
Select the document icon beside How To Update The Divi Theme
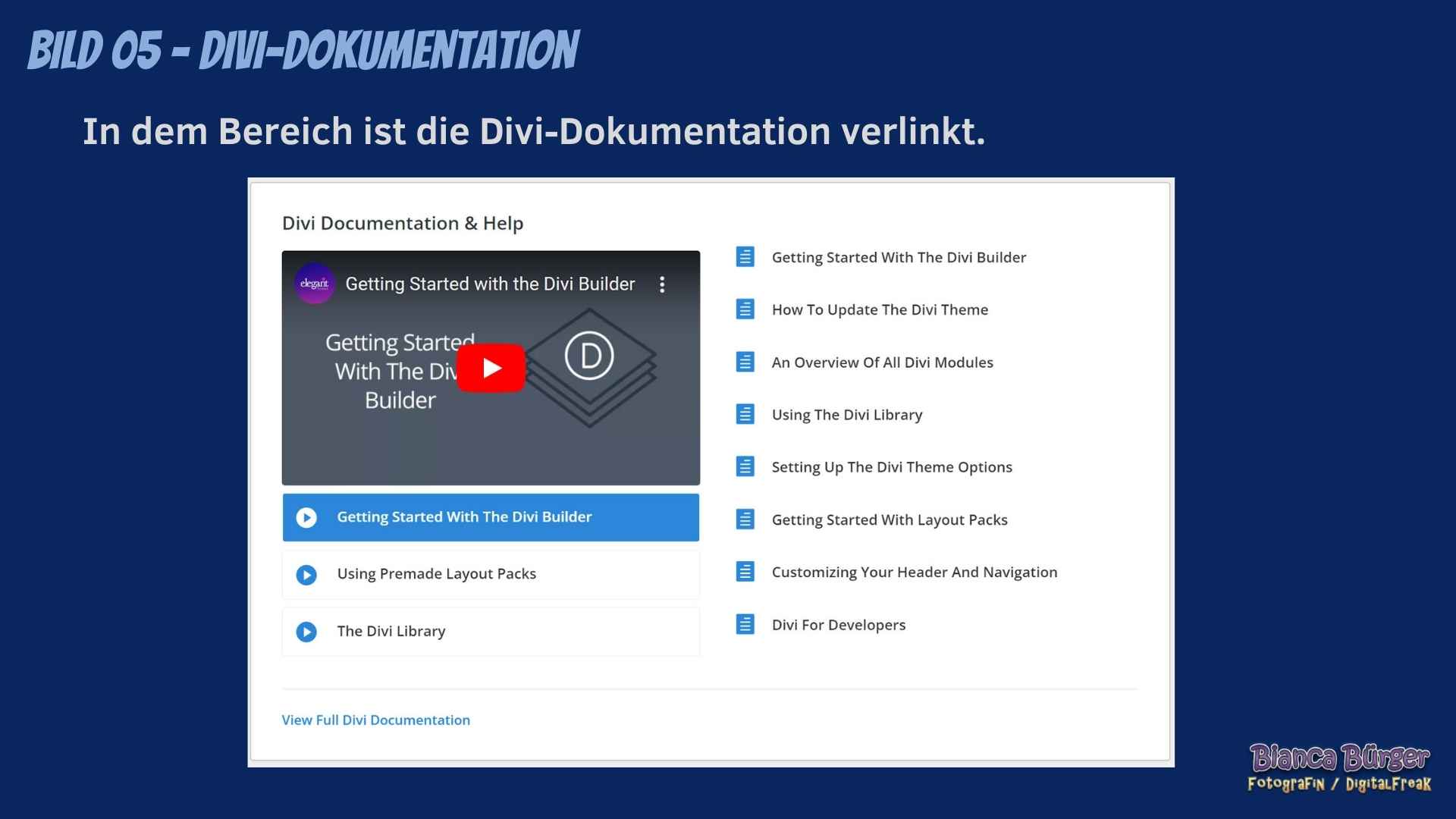(745, 309)
